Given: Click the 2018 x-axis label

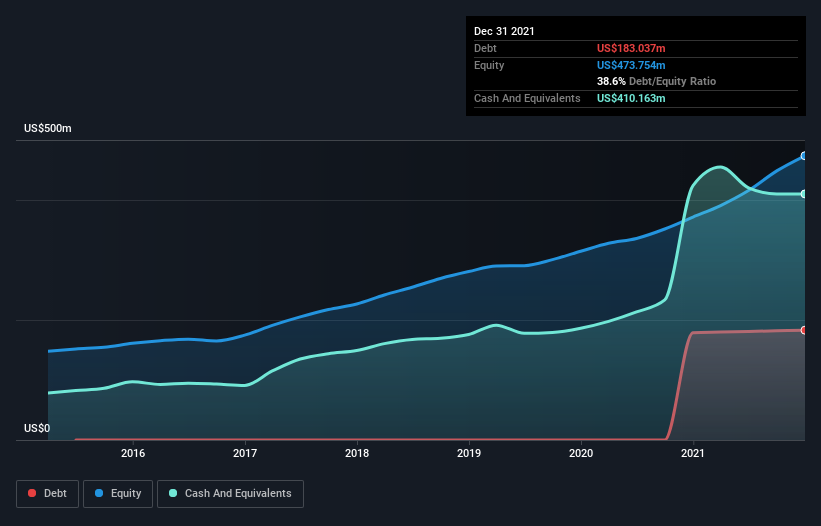Looking at the screenshot, I should [x=357, y=453].
